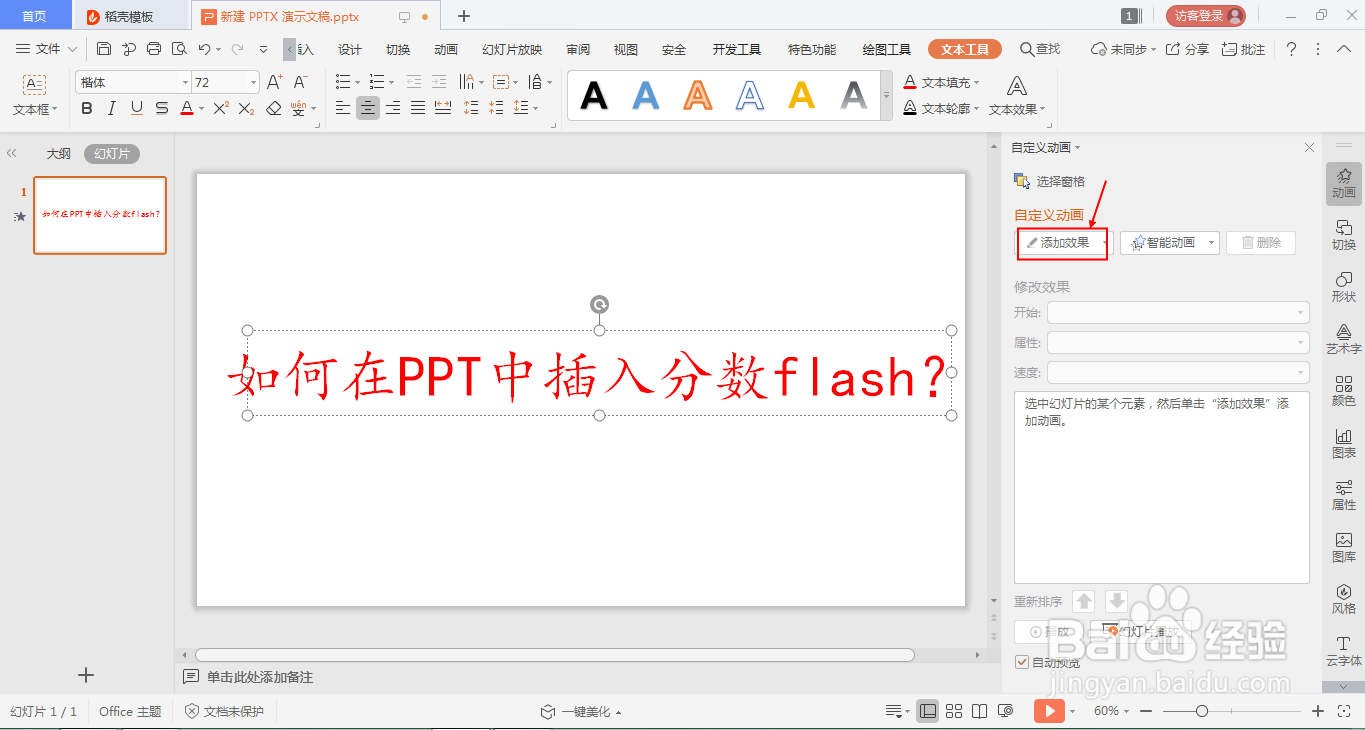The width and height of the screenshot is (1365, 730).
Task: Disable the 自动预览 auto preview checkbox
Action: [1022, 662]
